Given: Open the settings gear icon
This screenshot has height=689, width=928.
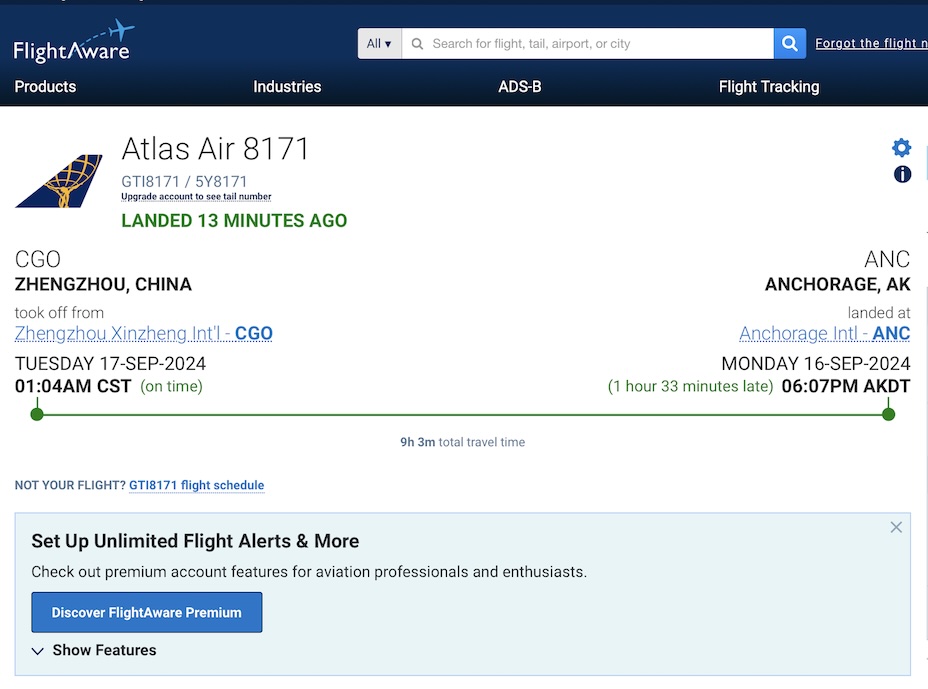Looking at the screenshot, I should pyautogui.click(x=901, y=148).
